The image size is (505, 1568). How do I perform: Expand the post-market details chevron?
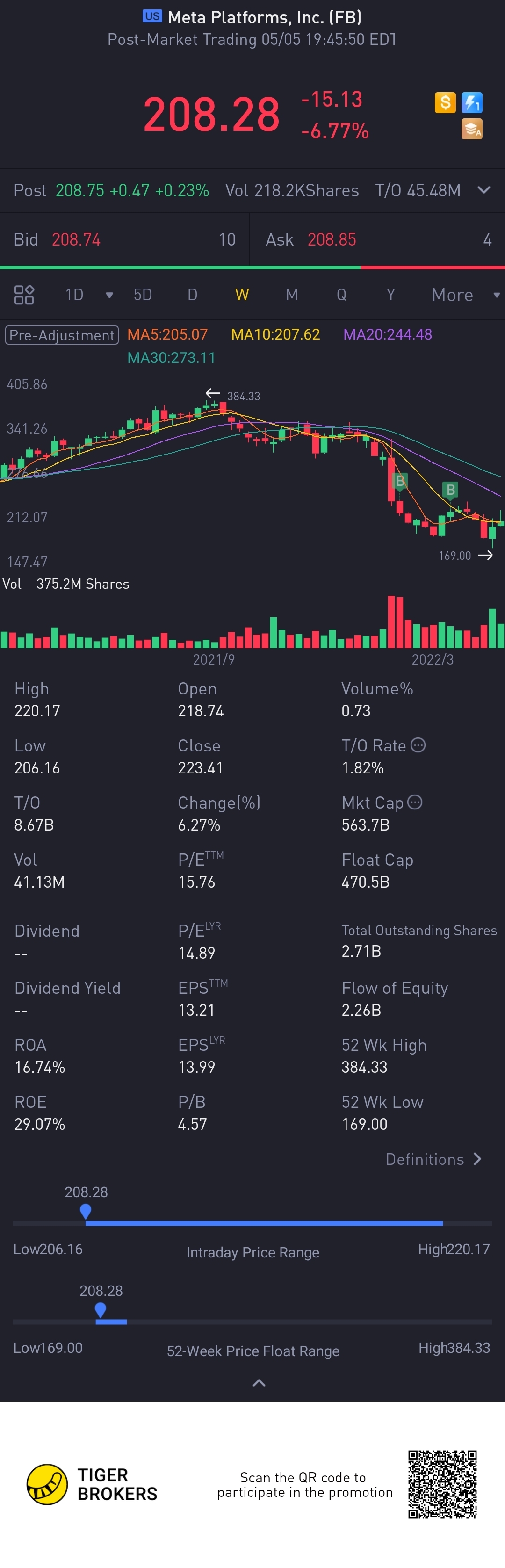[x=483, y=190]
